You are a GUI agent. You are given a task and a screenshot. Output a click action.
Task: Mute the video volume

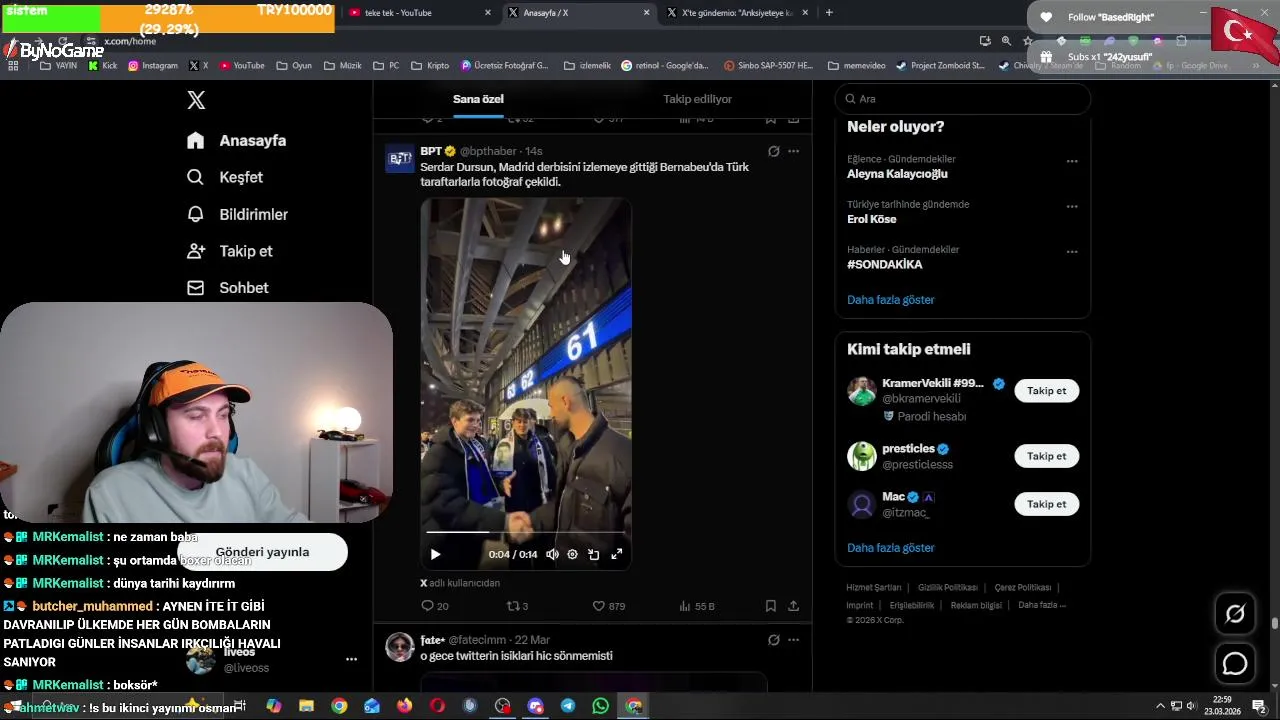[552, 554]
